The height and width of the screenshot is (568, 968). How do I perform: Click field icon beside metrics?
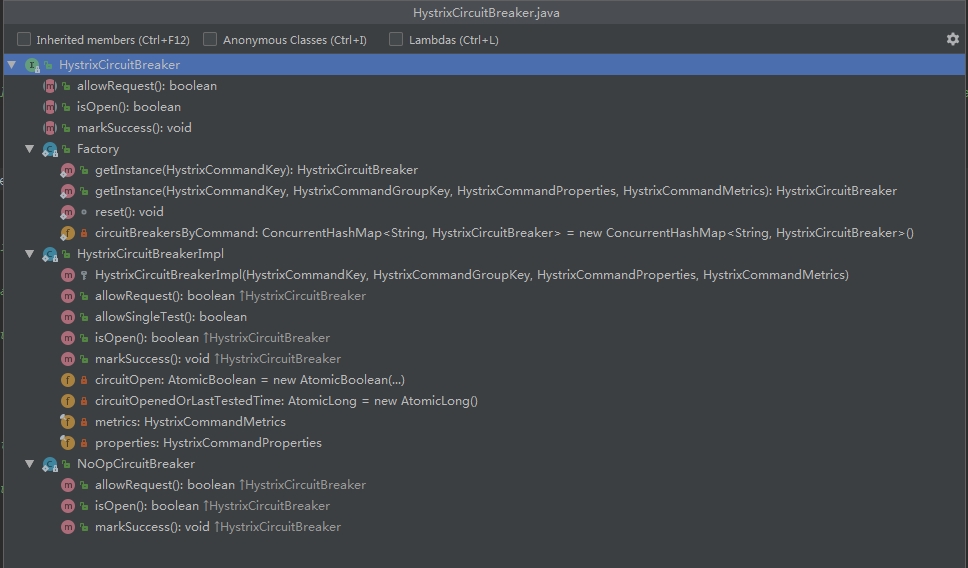point(67,422)
